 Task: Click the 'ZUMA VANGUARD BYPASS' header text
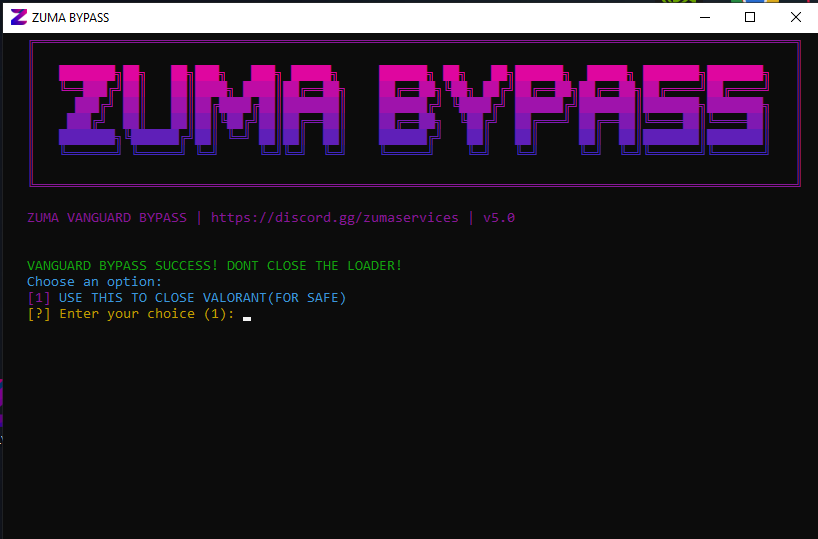tap(107, 218)
